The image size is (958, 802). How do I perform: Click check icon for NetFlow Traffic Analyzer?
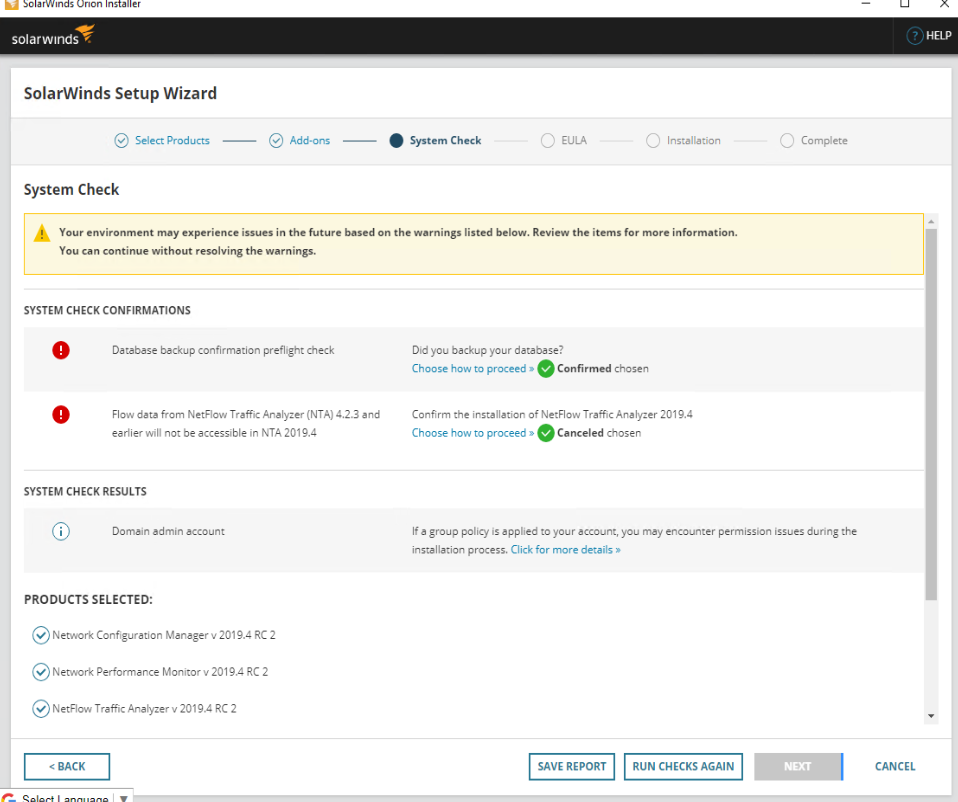pos(41,709)
